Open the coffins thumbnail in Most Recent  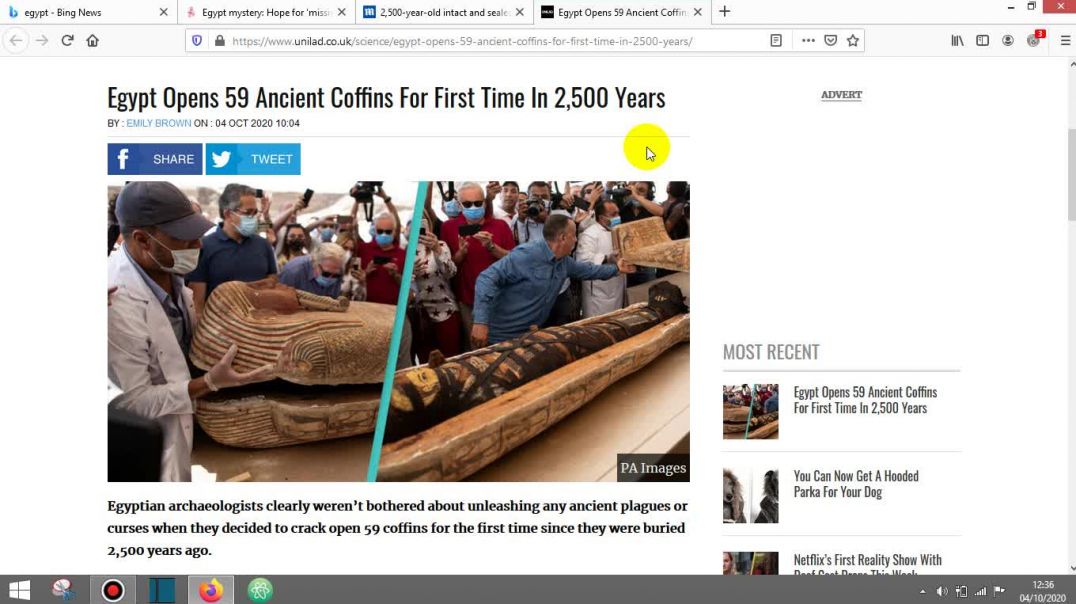(751, 412)
